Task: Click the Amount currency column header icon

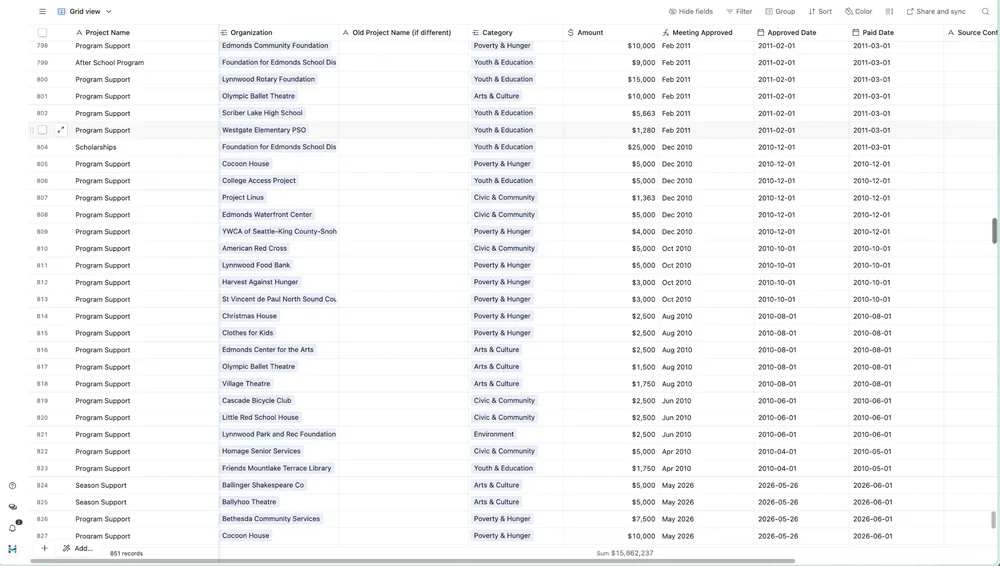Action: click(x=570, y=33)
